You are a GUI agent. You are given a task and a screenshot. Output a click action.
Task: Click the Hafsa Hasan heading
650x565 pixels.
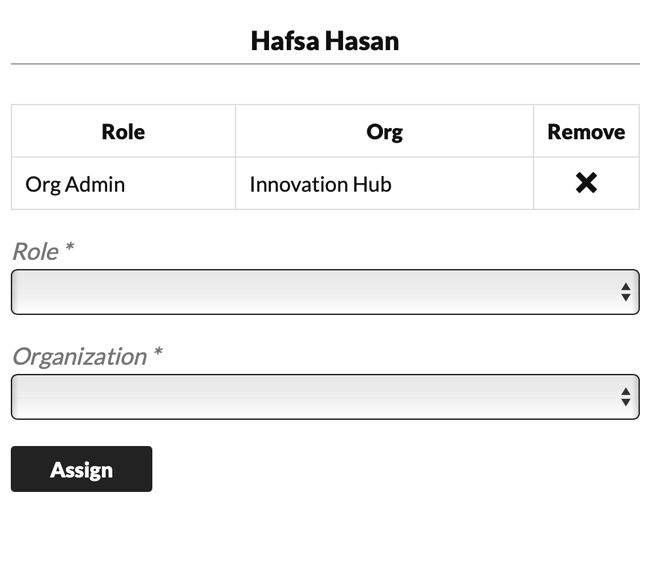point(325,41)
